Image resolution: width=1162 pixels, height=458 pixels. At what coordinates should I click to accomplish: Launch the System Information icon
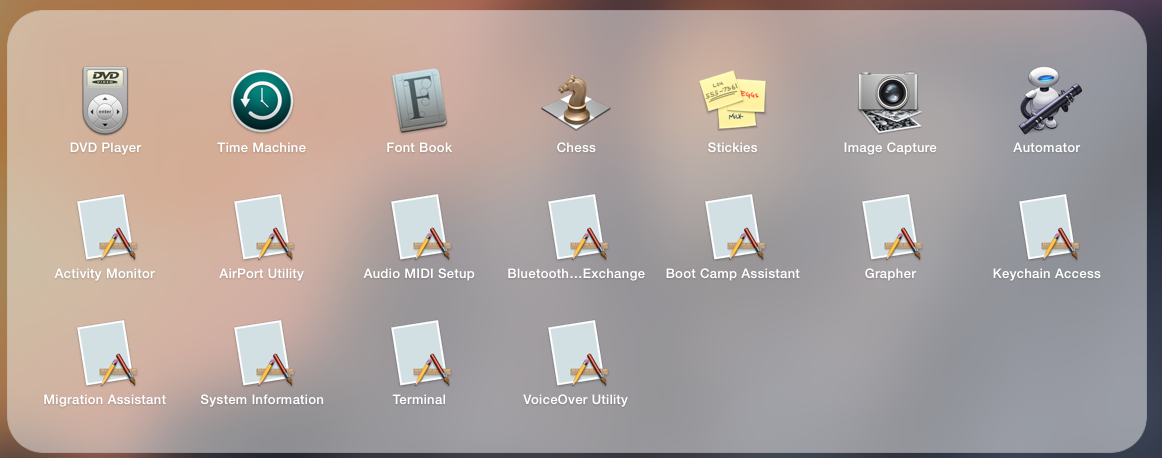[x=264, y=353]
